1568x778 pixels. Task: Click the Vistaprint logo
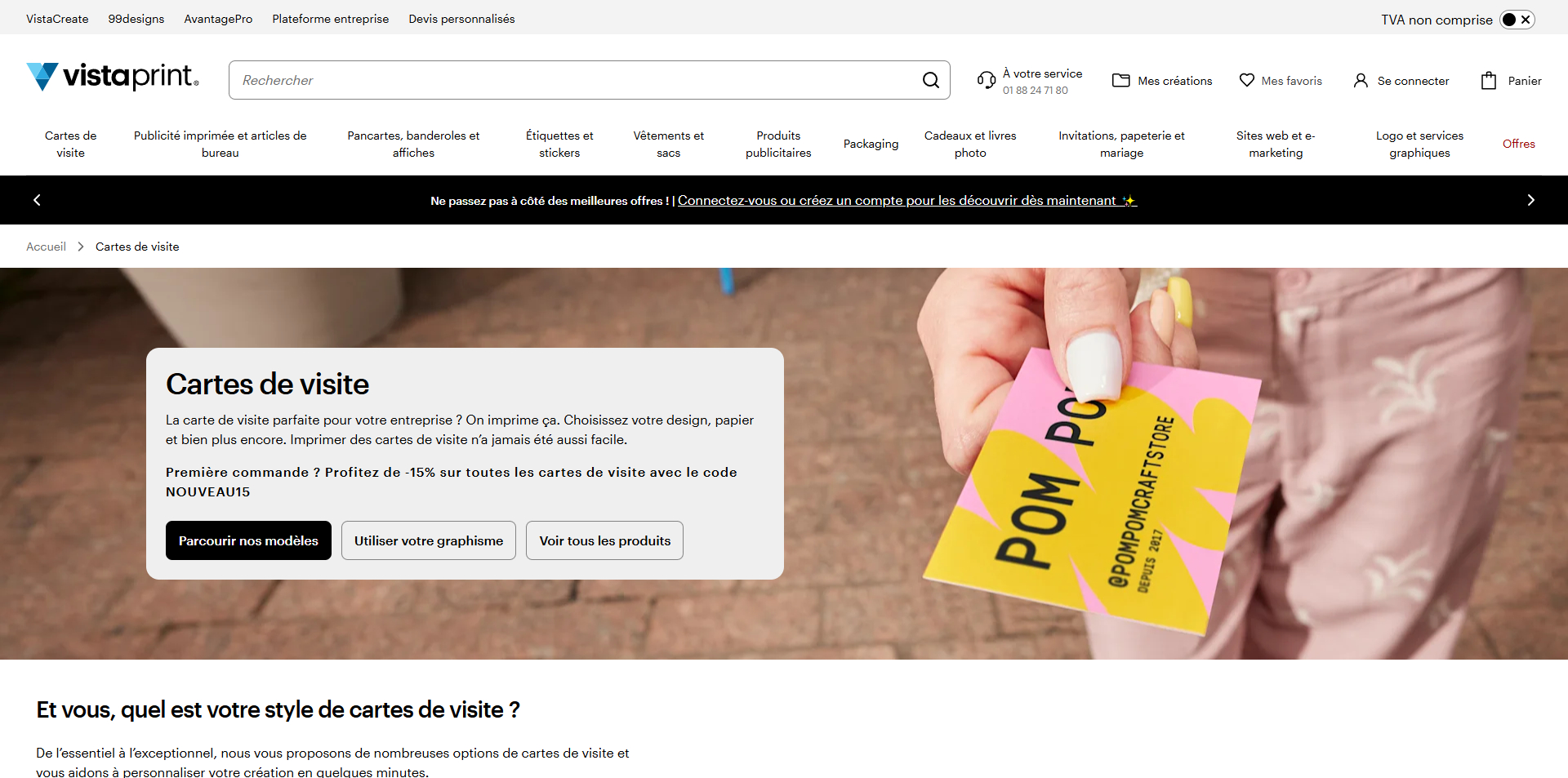coord(113,77)
